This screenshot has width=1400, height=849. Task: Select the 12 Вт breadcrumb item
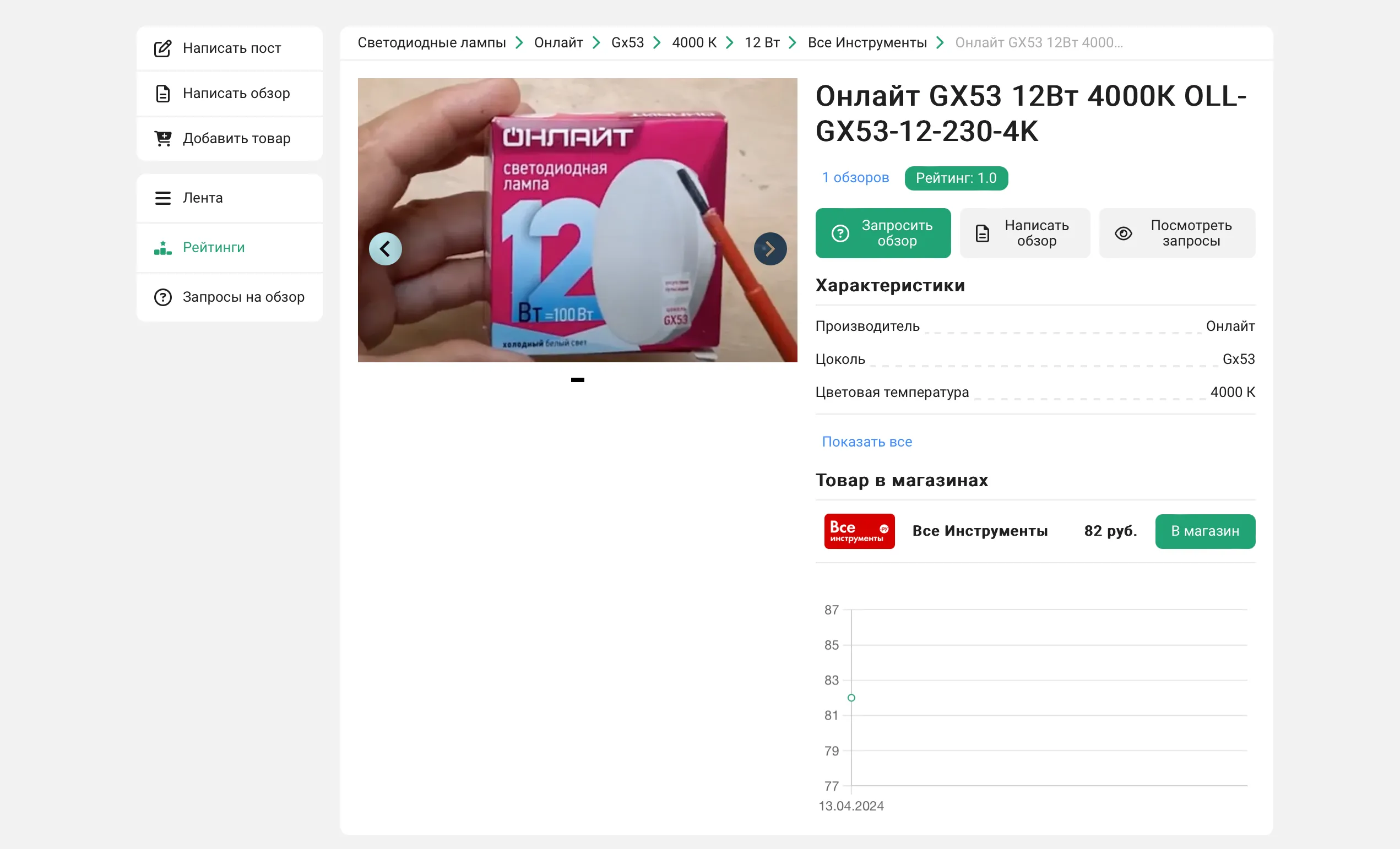pyautogui.click(x=761, y=42)
